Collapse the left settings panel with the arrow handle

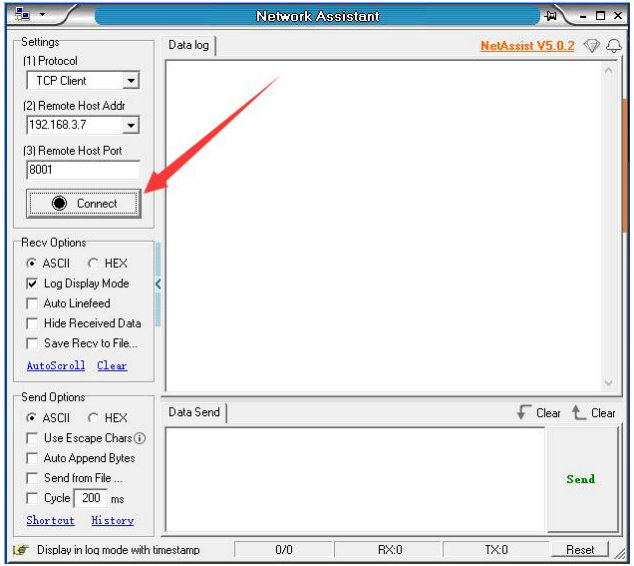click(158, 284)
